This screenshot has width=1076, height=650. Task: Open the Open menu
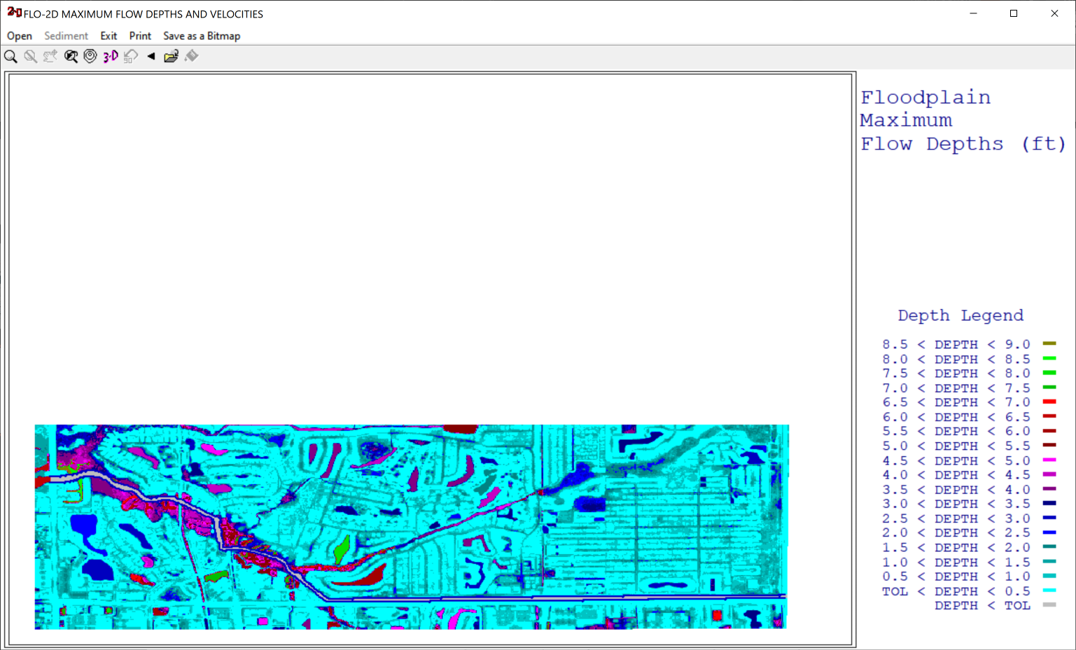20,36
